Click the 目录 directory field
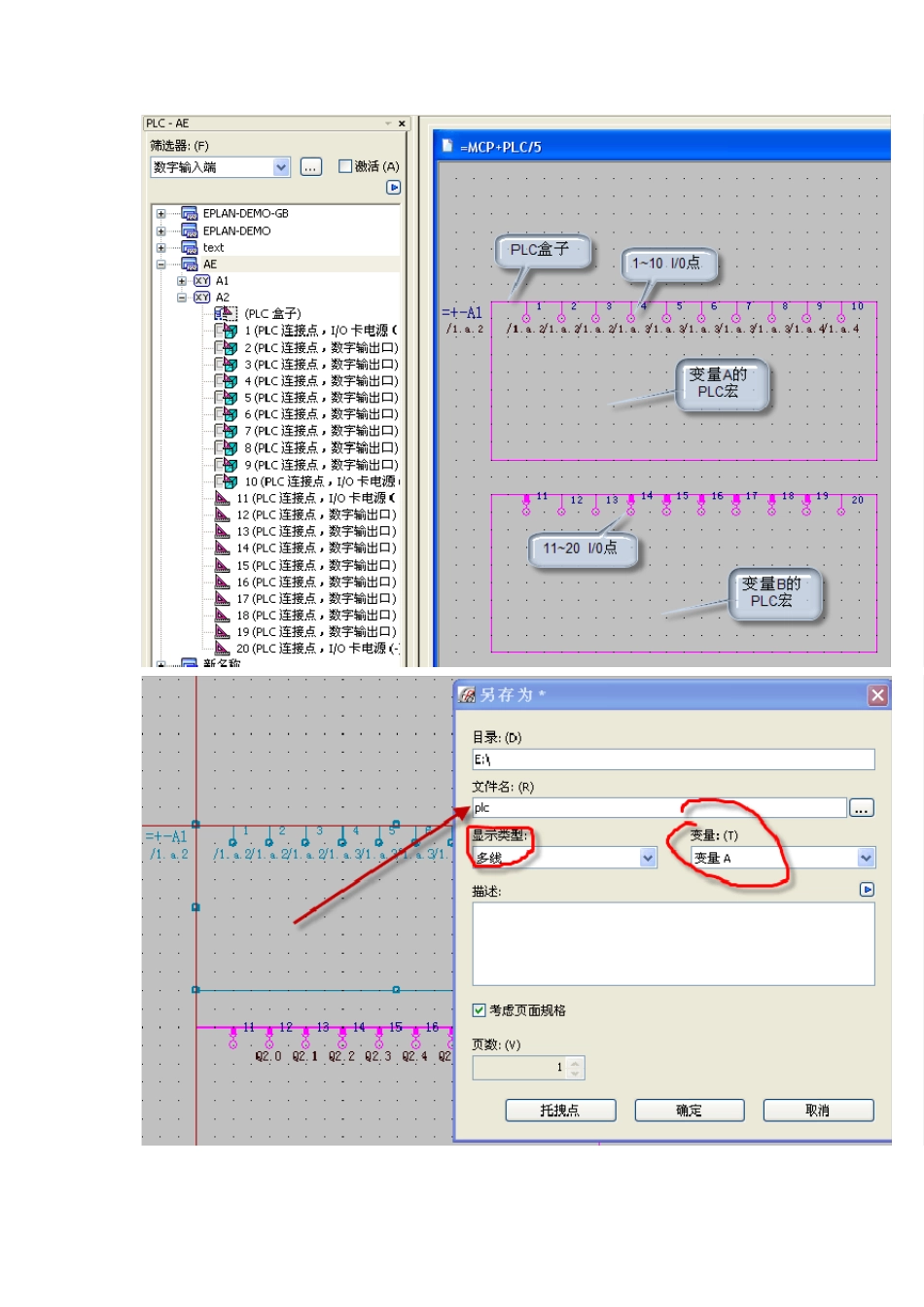 673,759
